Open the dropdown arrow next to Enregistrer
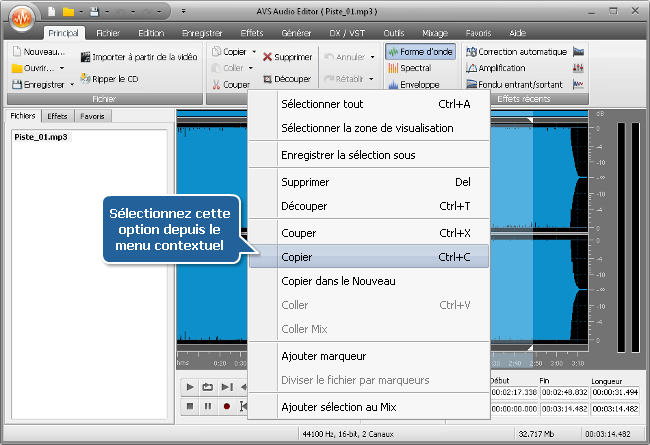This screenshot has width=650, height=445. pos(72,85)
